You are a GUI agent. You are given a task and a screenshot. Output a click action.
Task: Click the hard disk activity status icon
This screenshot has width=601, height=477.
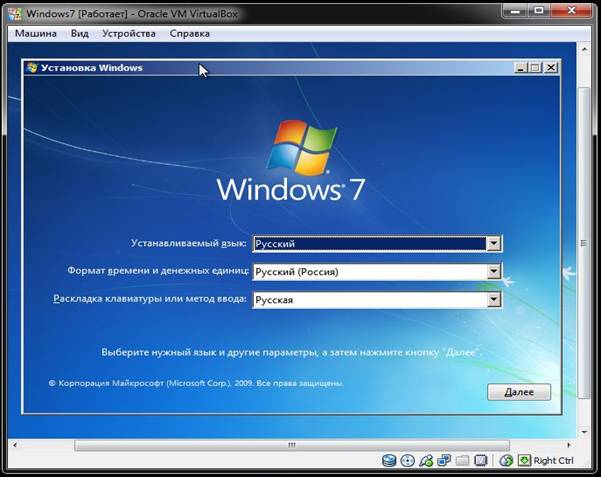(389, 460)
